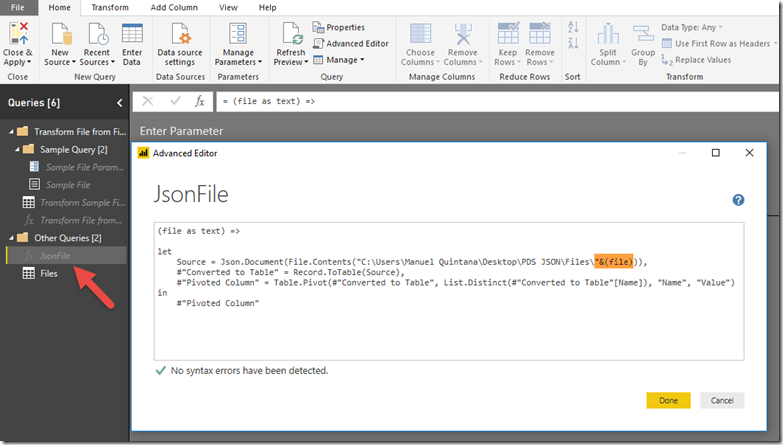Click the Enter Data table icon
Viewport: 783px width, 445px height.
[132, 34]
